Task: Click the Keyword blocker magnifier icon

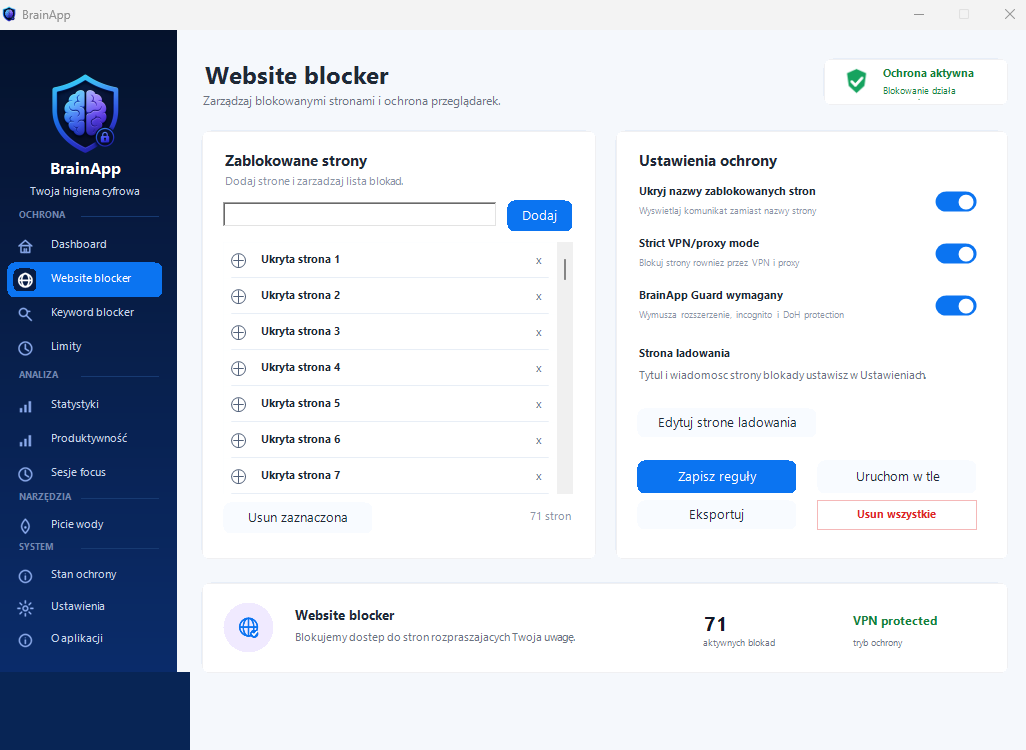Action: 26,314
